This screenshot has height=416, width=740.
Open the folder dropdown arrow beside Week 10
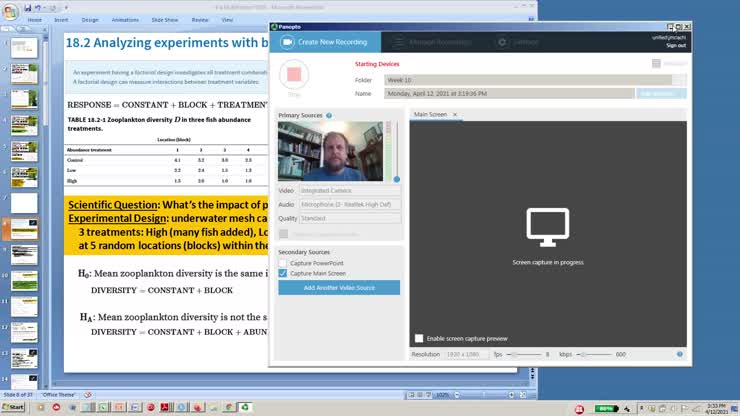click(679, 80)
